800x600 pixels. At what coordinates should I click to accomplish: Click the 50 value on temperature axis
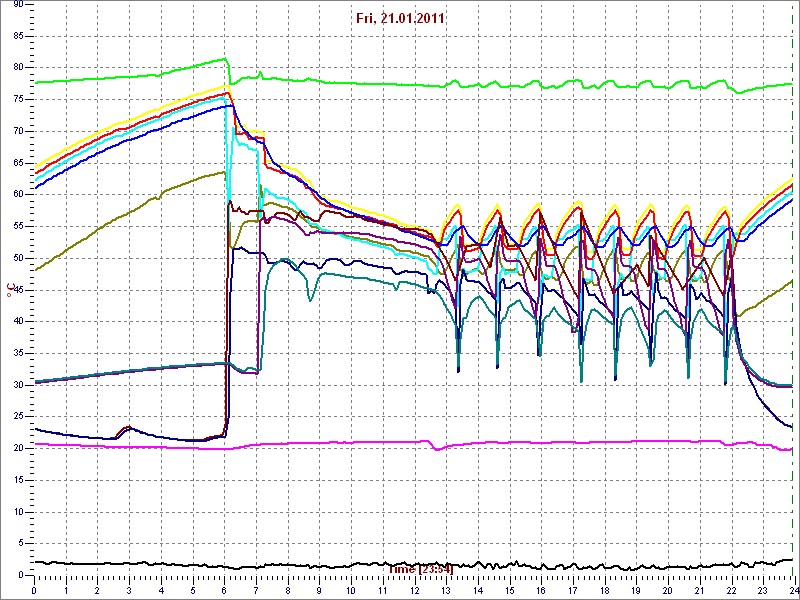19,258
